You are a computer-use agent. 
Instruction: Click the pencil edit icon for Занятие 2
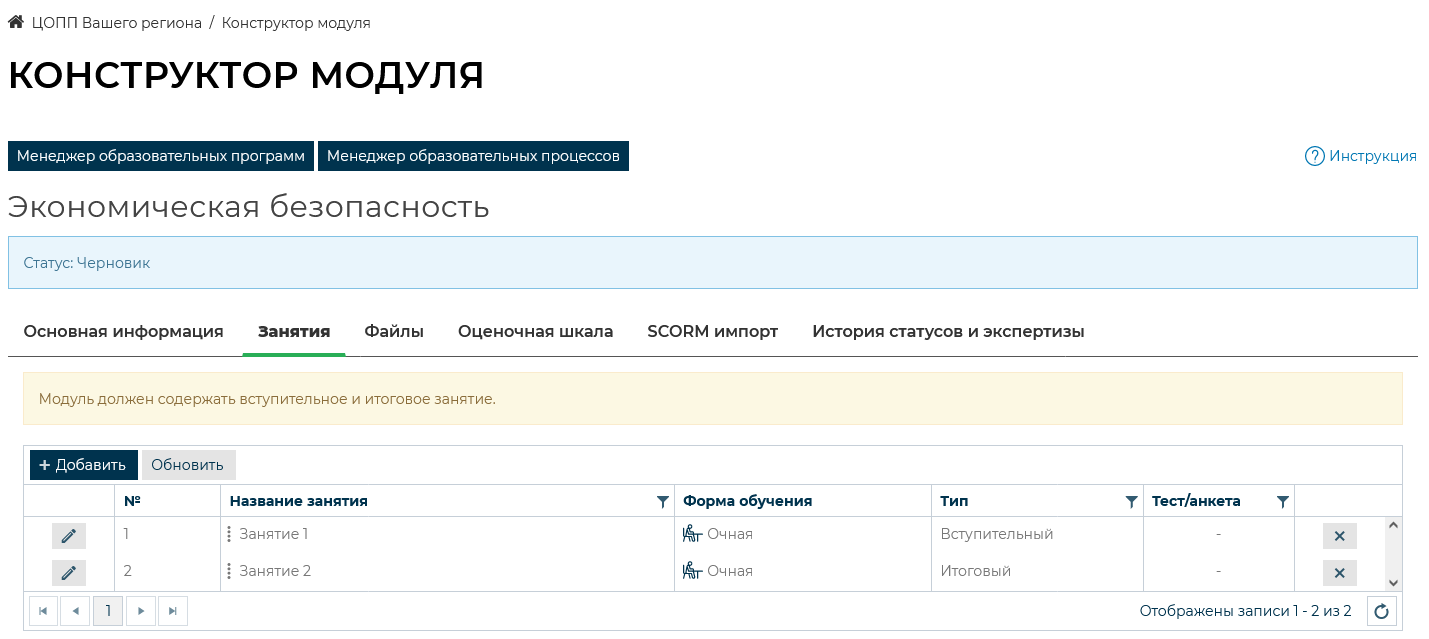69,573
